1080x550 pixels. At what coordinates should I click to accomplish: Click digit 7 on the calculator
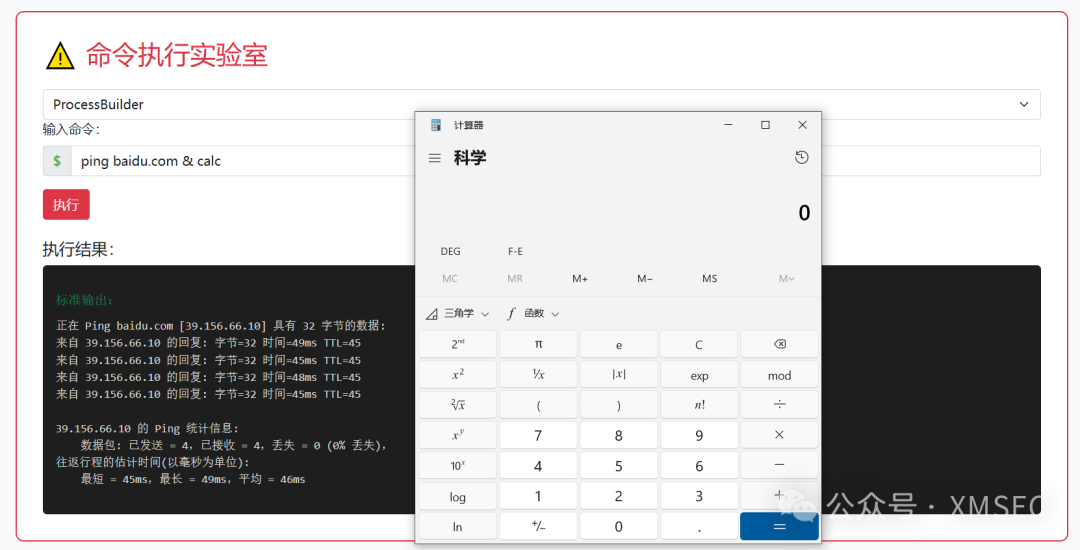539,435
